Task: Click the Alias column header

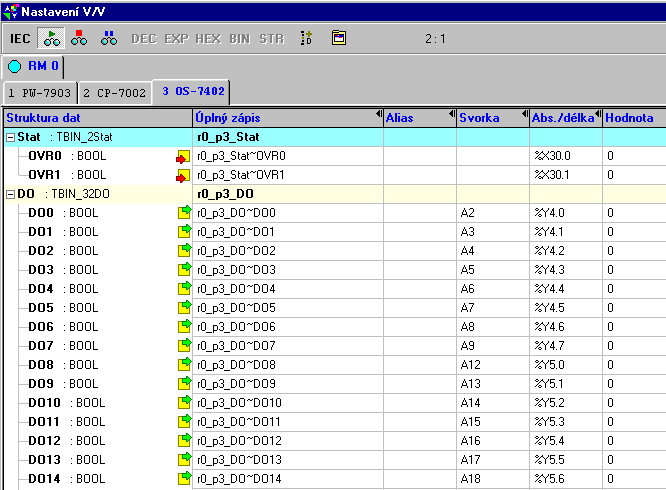Action: [x=420, y=118]
